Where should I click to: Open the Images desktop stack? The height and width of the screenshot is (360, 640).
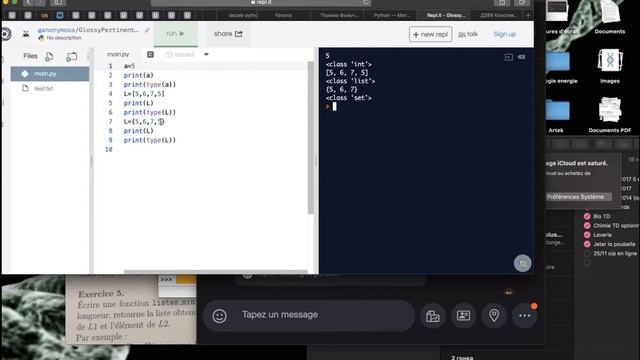[x=610, y=66]
